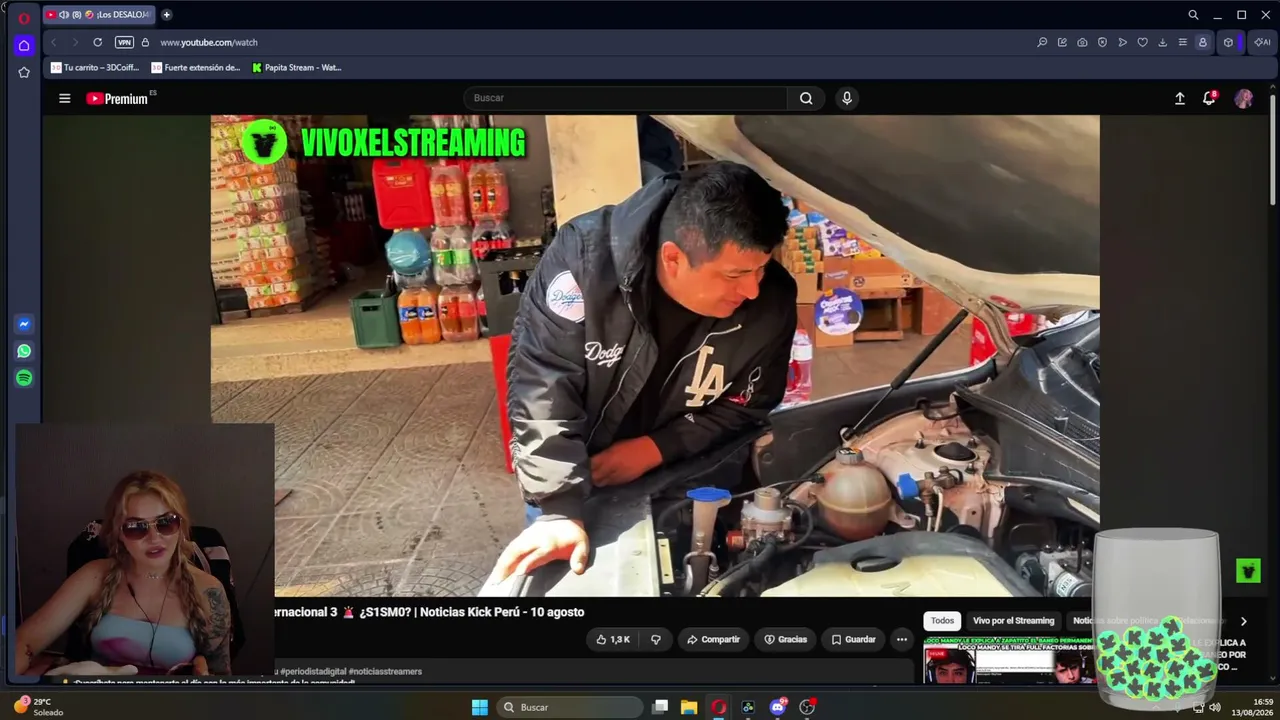1280x720 pixels.
Task: Open the YouTube upload create button
Action: point(1180,98)
